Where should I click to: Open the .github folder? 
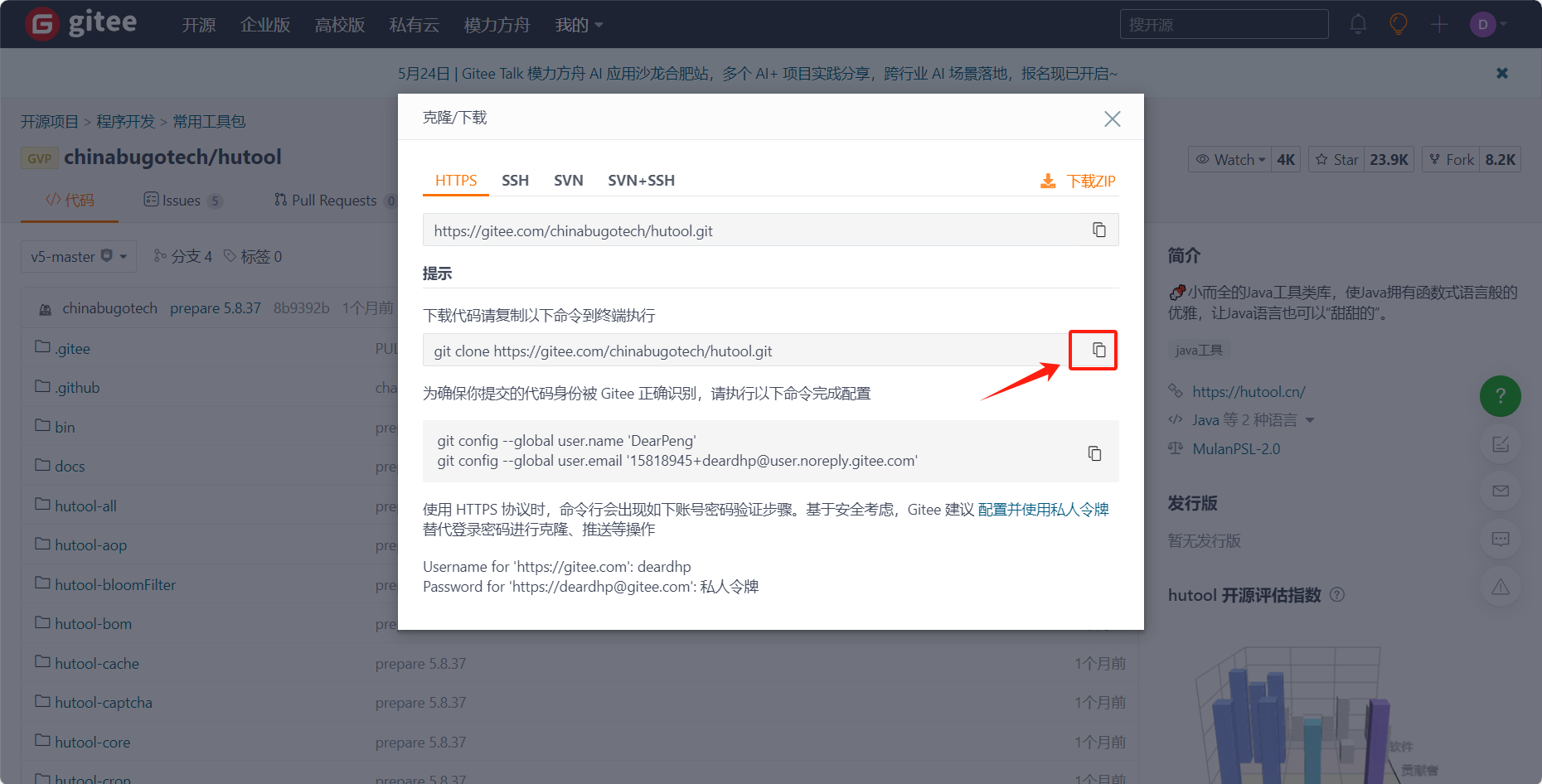[x=77, y=387]
